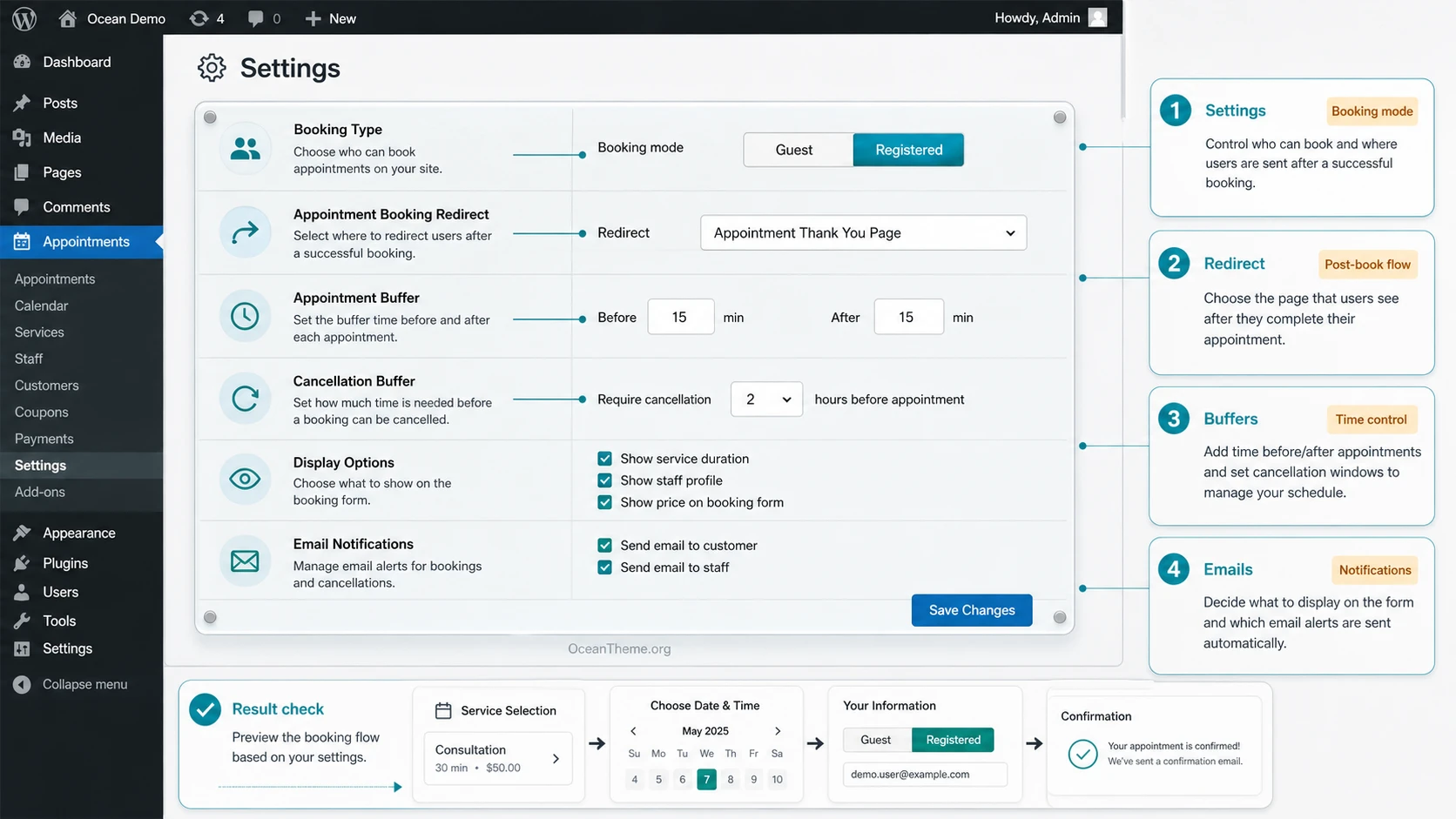
Task: Click the plus New icon in admin bar
Action: 313,18
